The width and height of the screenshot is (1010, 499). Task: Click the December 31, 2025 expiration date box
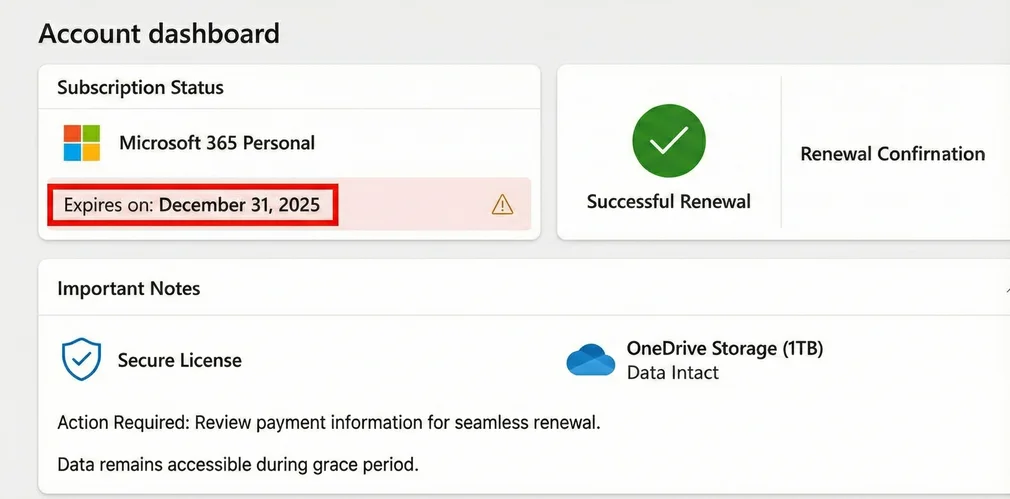point(239,205)
